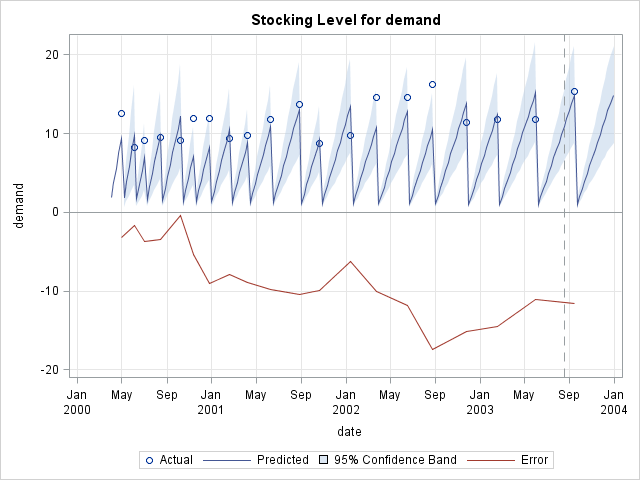Click the first actual data point at May 2000

[x=121, y=113]
